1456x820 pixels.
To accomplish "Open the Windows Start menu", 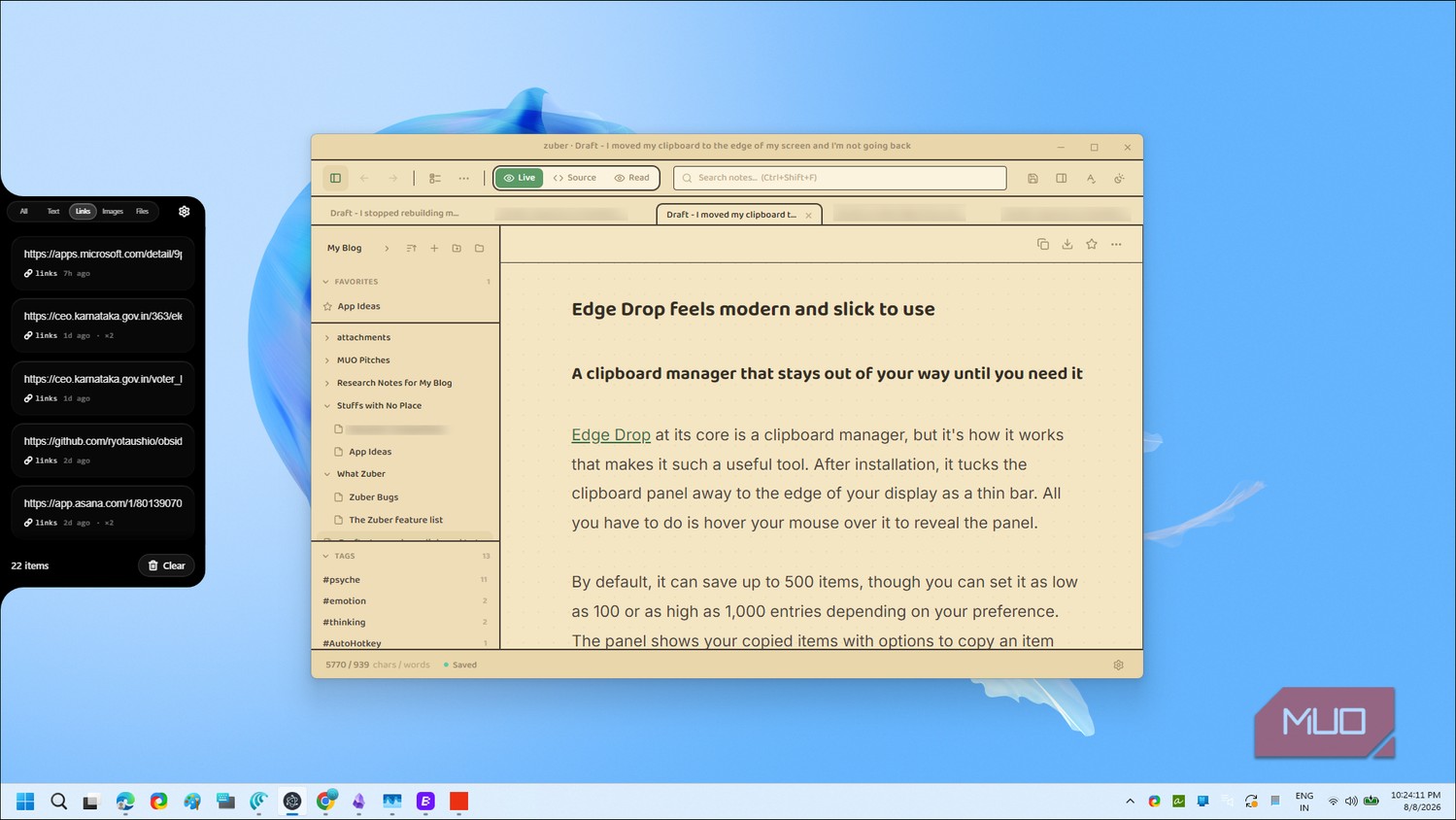I will pos(25,802).
